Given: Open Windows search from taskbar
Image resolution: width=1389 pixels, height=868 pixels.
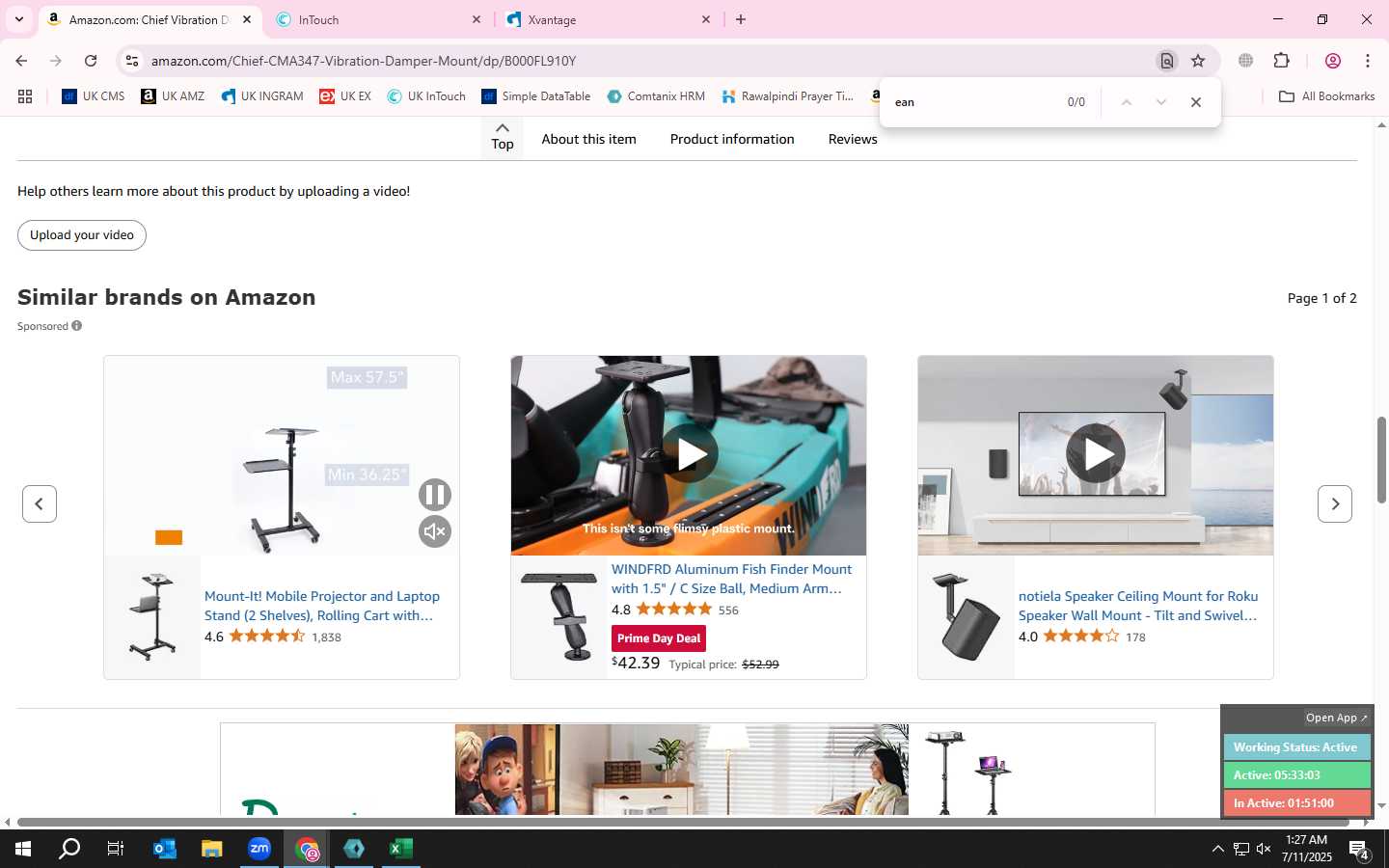Looking at the screenshot, I should click(x=69, y=849).
